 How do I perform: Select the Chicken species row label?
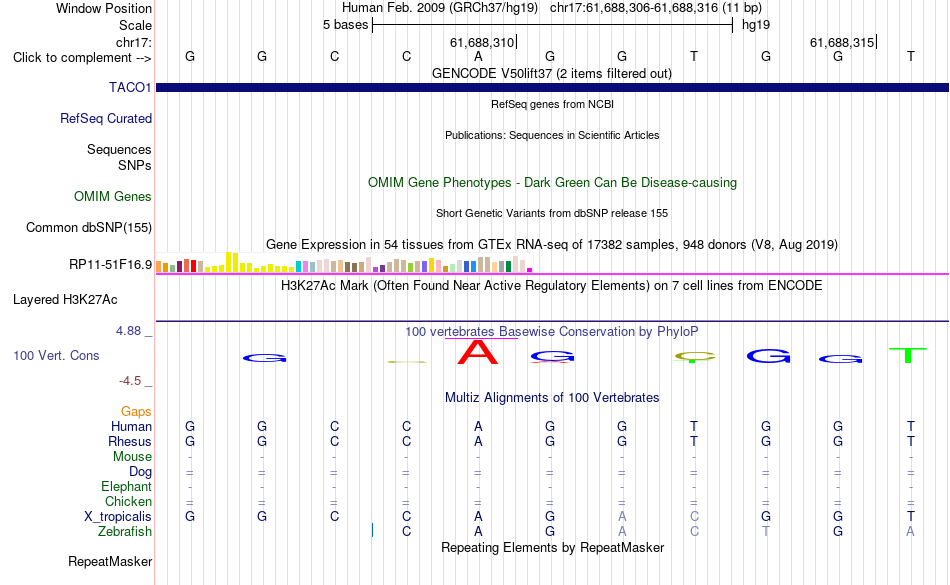pos(128,501)
